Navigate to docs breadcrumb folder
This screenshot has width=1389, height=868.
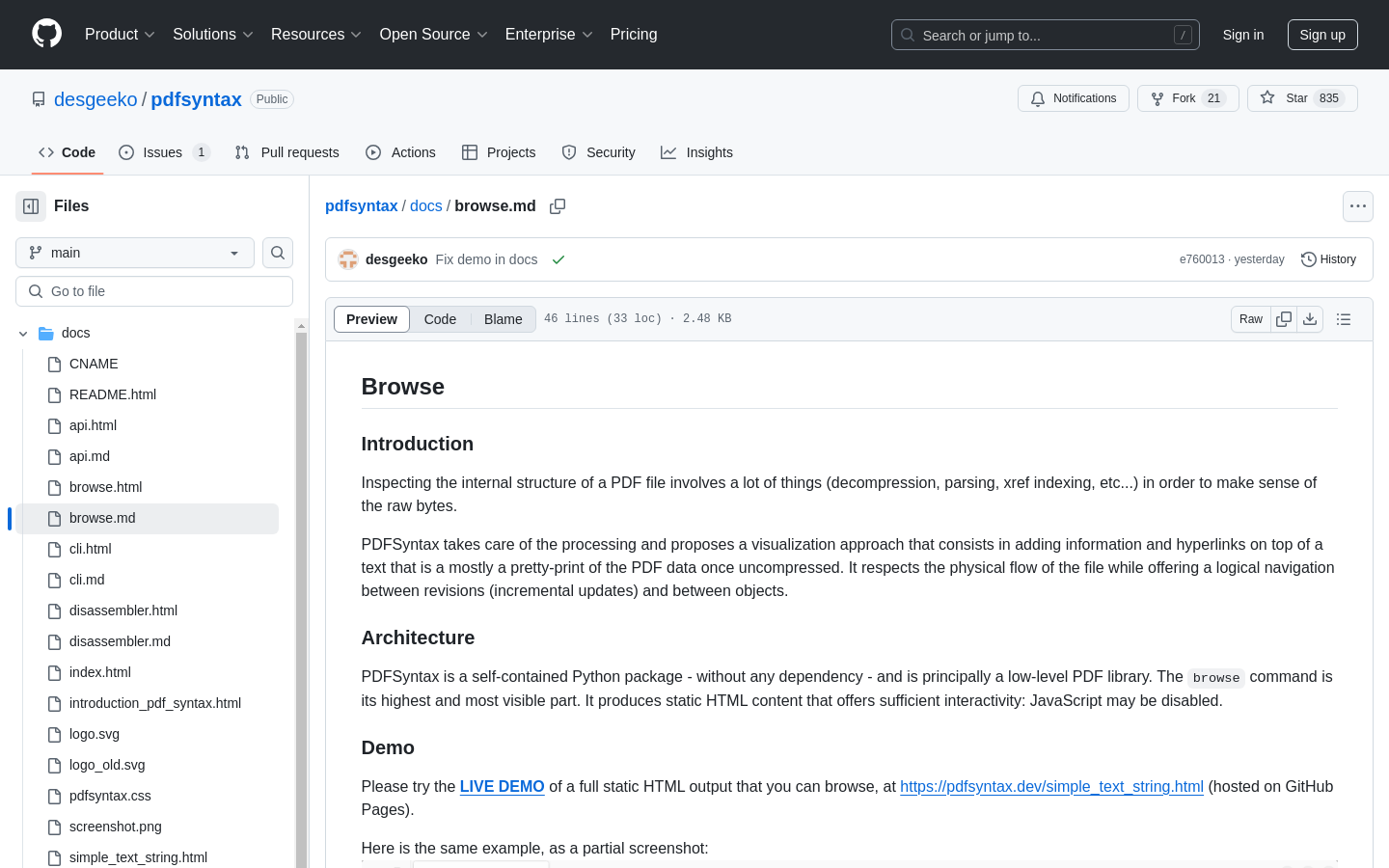426,206
